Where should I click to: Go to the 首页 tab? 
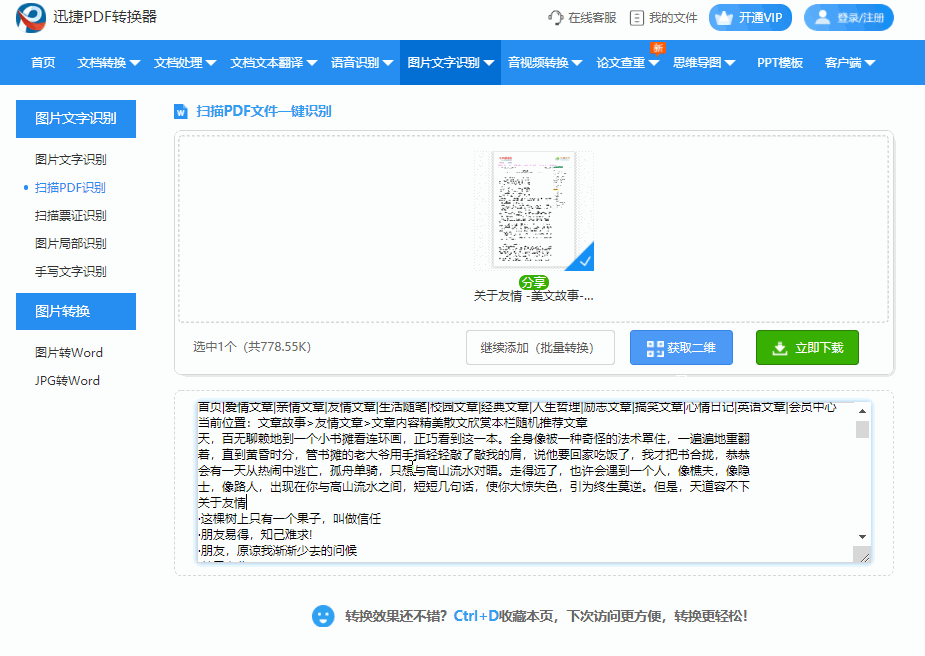43,63
